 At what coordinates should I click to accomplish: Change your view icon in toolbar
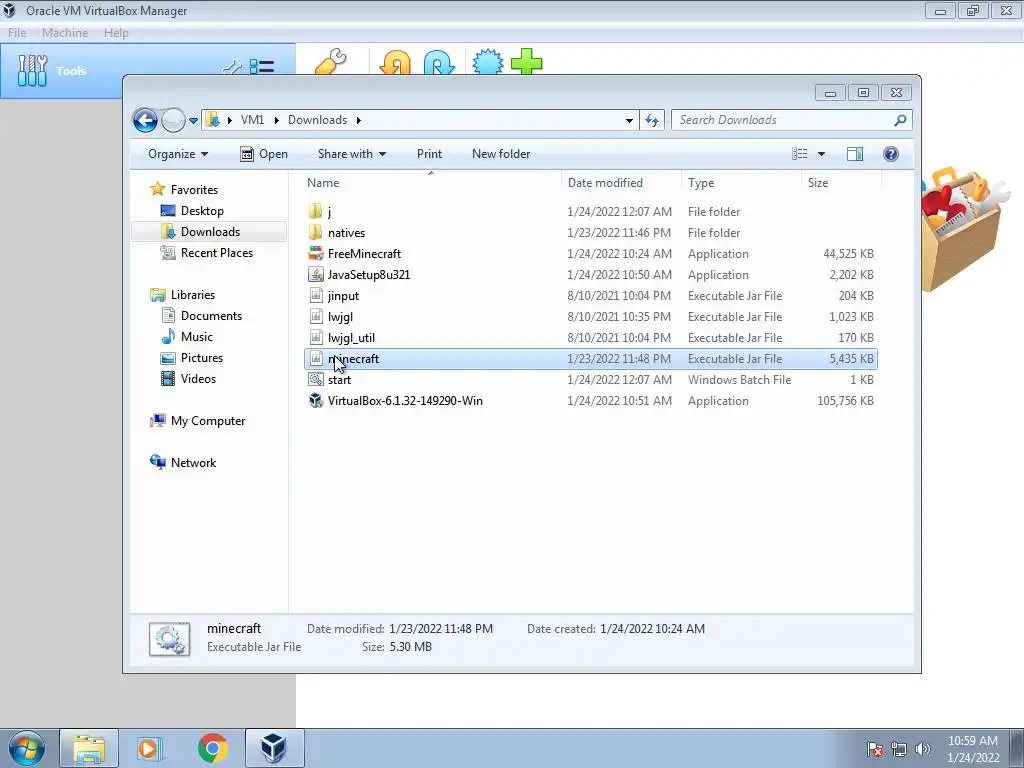coord(799,153)
